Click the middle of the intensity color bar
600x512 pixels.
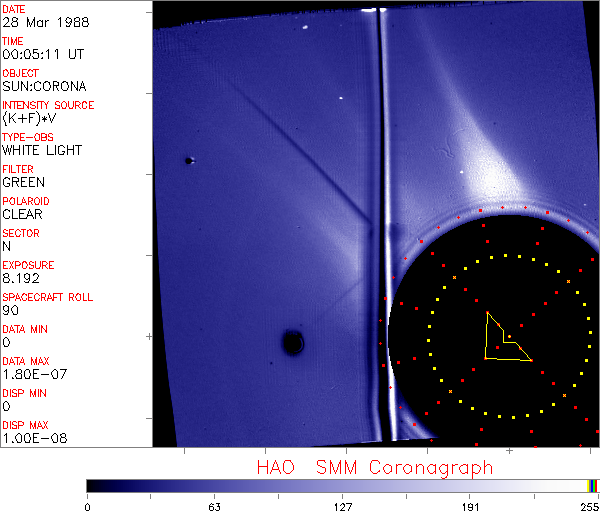(x=342, y=485)
